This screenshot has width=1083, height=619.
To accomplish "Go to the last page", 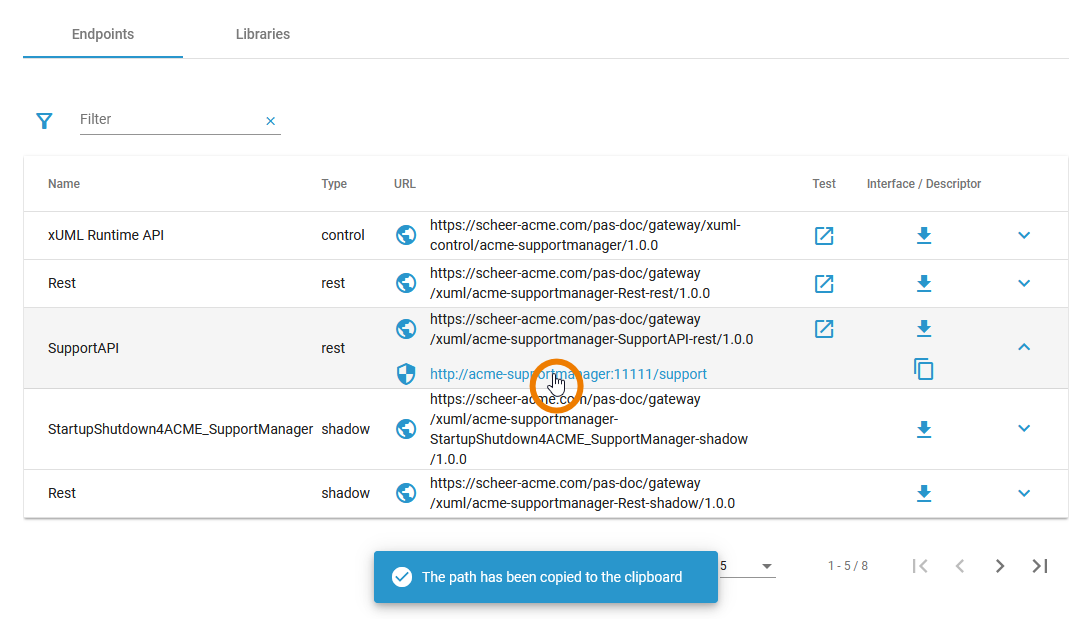I will (x=1040, y=566).
